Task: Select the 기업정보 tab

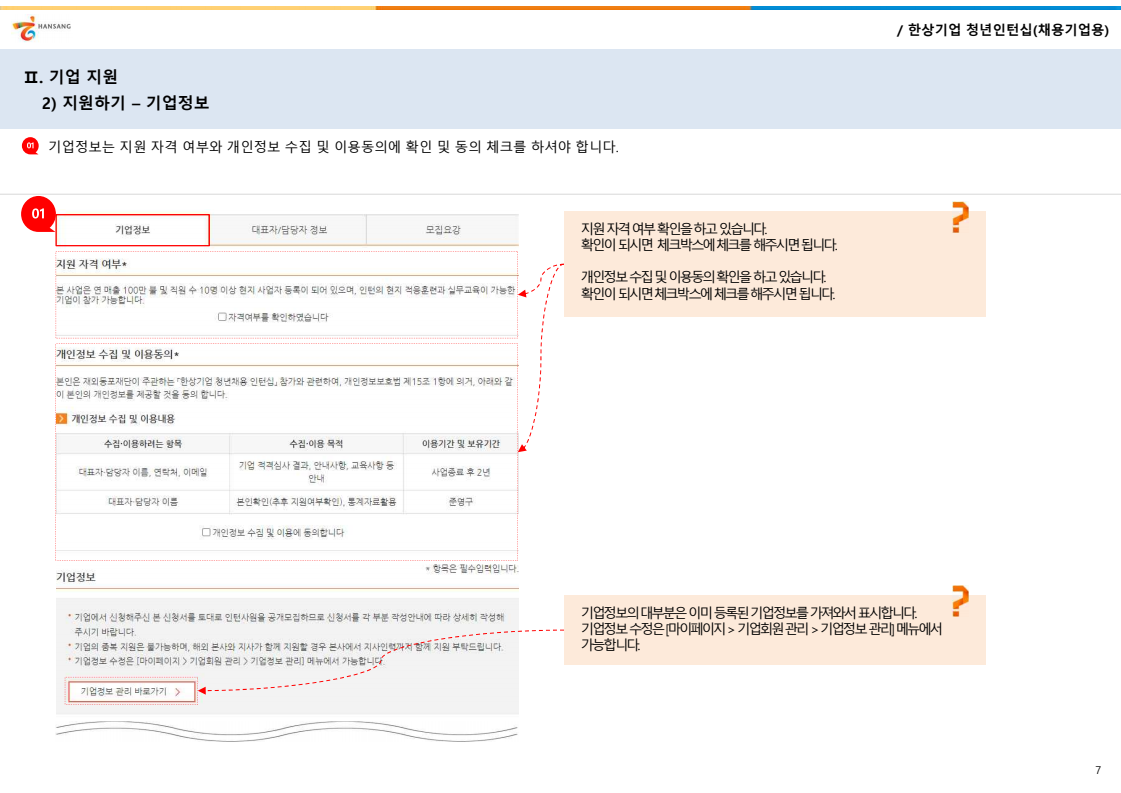Action: coord(133,230)
